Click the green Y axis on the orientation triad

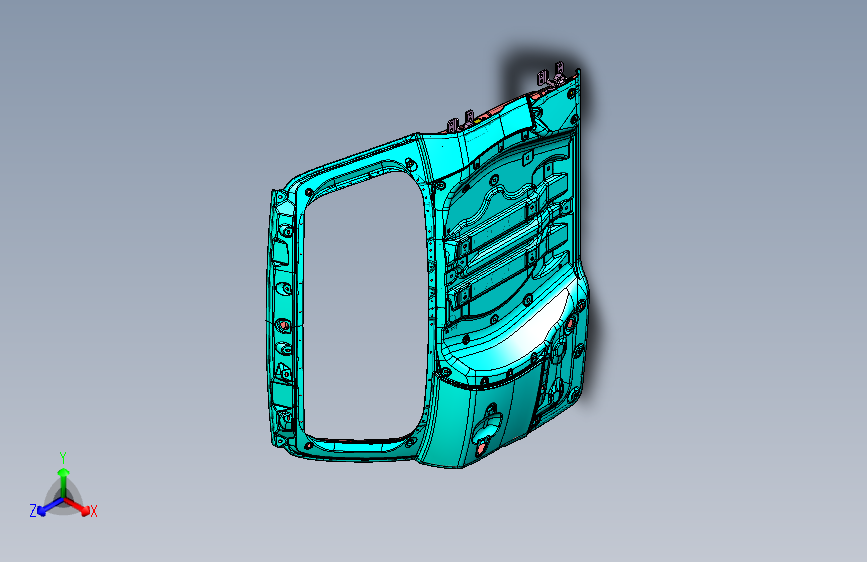click(64, 483)
